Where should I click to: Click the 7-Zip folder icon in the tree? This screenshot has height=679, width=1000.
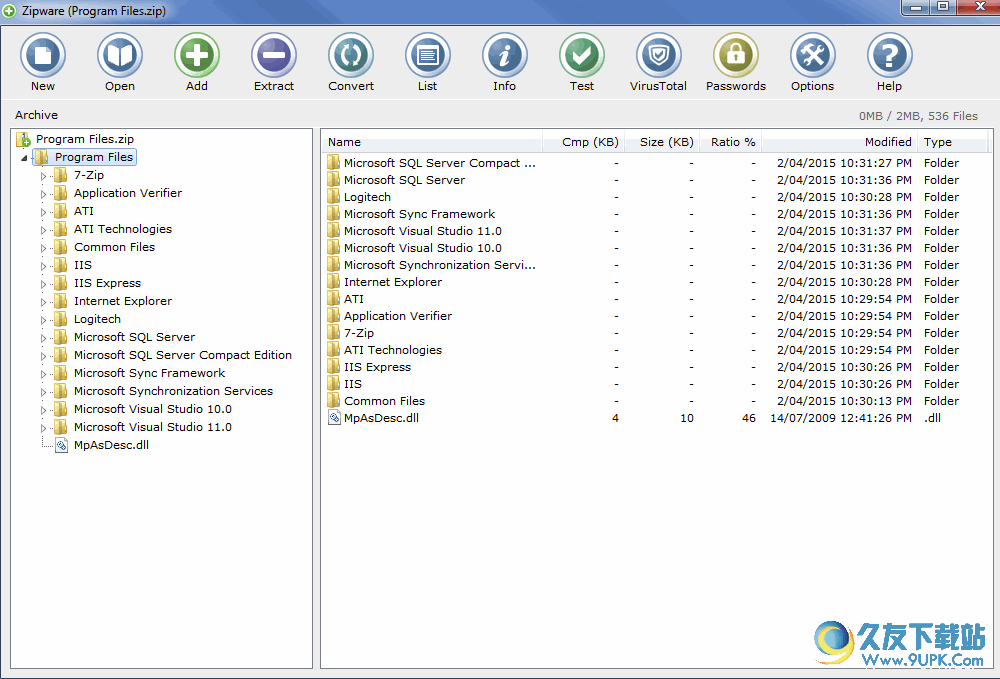coord(61,175)
